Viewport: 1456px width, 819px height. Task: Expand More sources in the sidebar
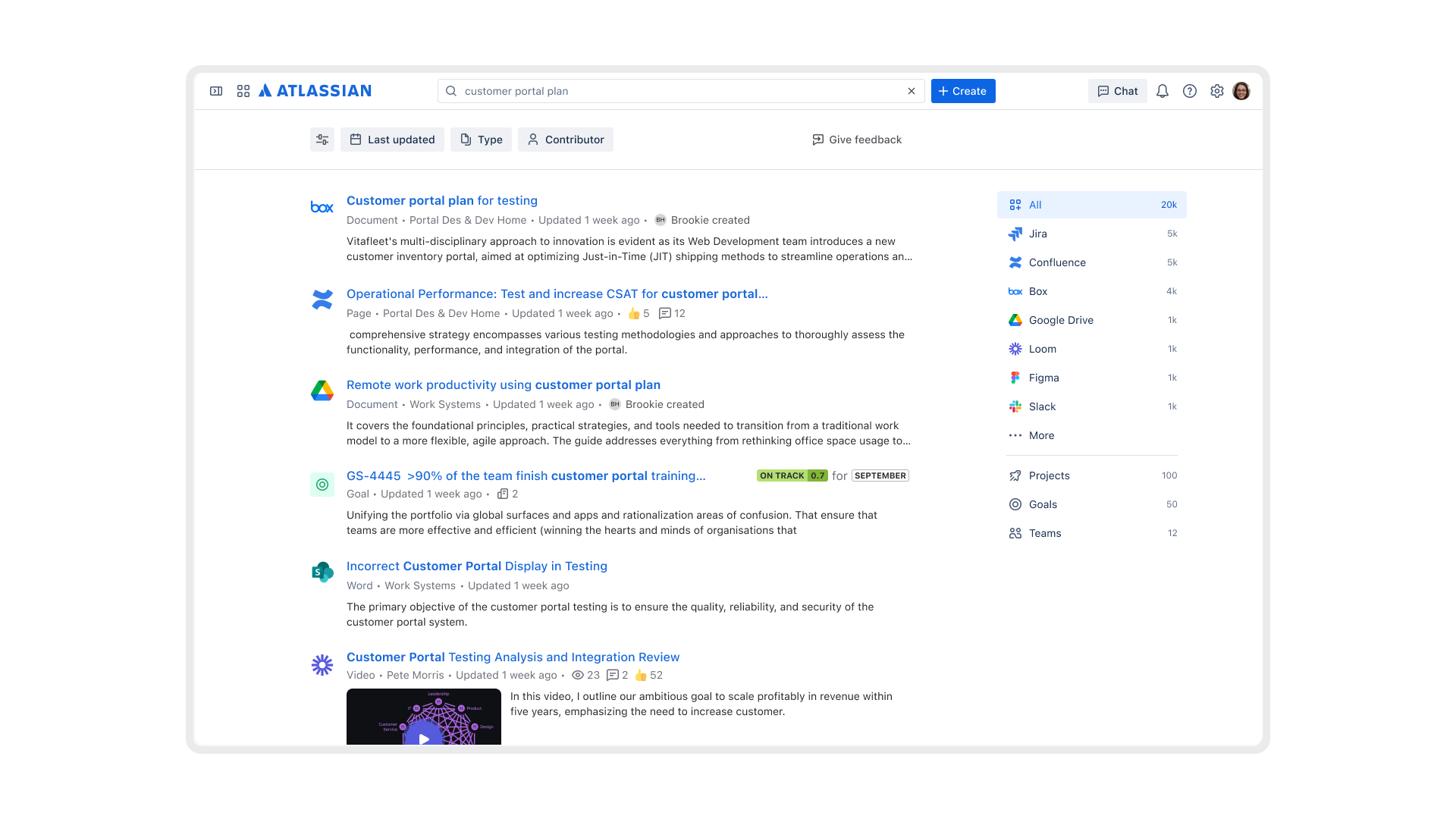(1041, 435)
